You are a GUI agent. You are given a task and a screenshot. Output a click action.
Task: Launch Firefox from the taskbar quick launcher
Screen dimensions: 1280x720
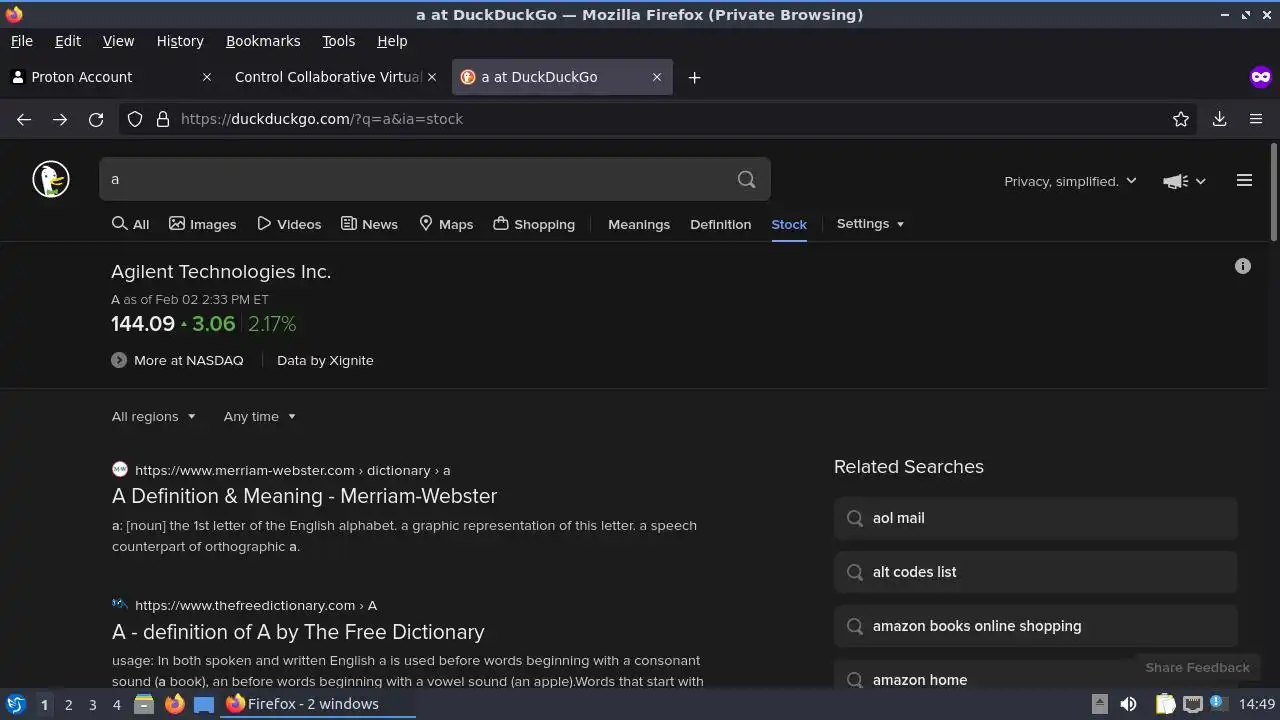coord(174,704)
